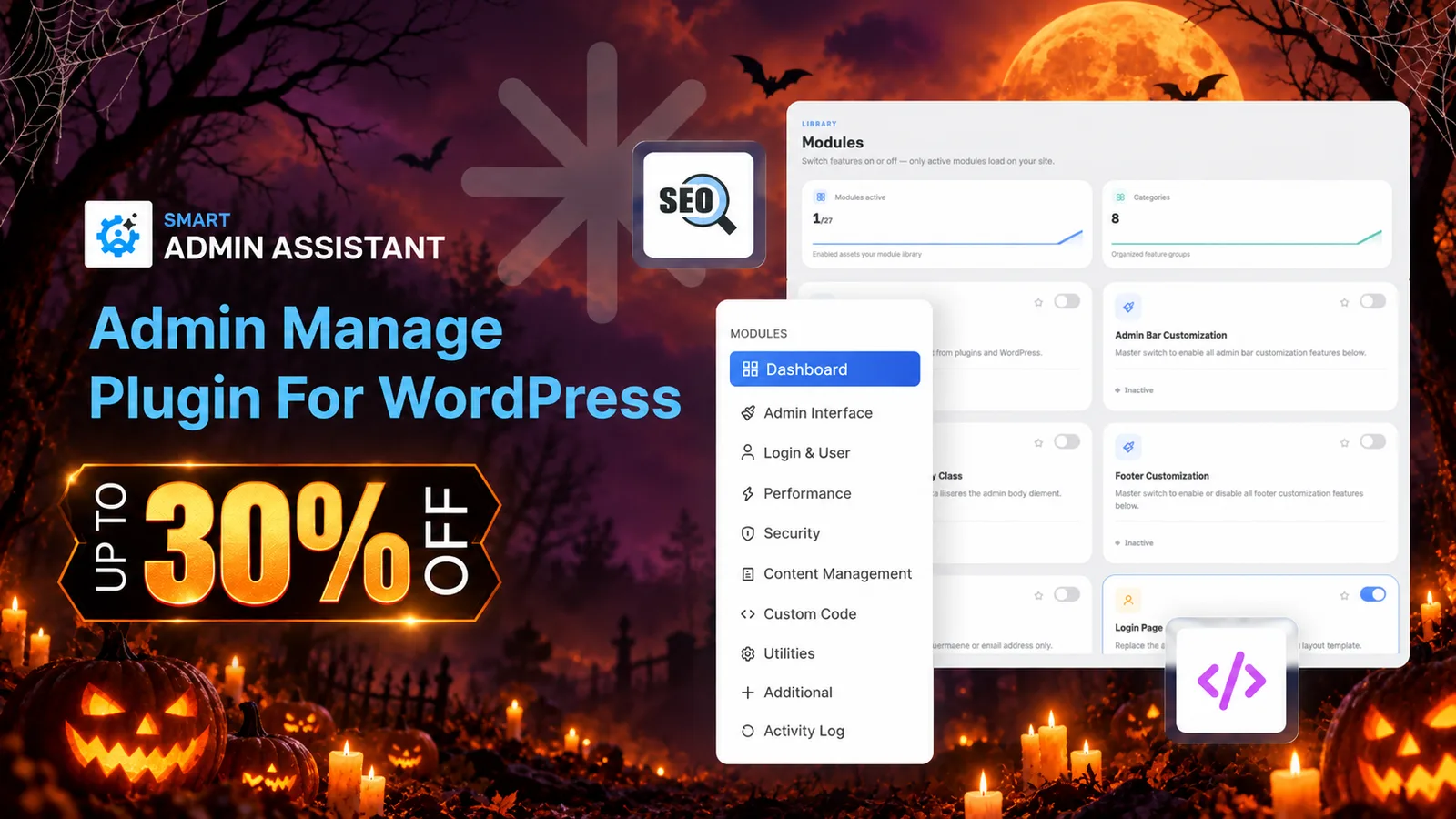Image resolution: width=1456 pixels, height=819 pixels.
Task: Click the Categories stat card icon
Action: point(1120,197)
